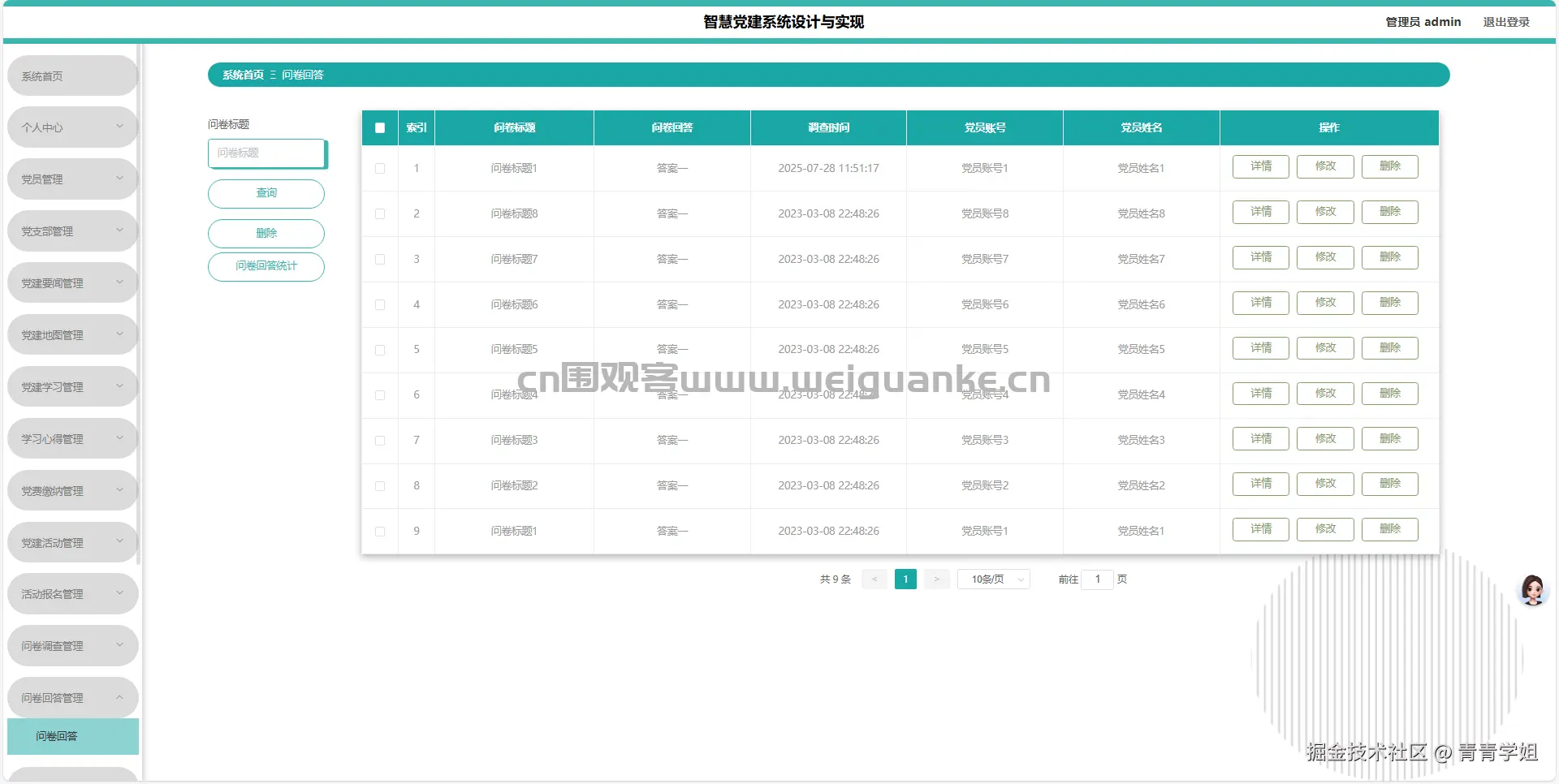Viewport: 1559px width, 784px height.
Task: Tick the checkbox for 问卷标题5 row
Action: coord(380,350)
